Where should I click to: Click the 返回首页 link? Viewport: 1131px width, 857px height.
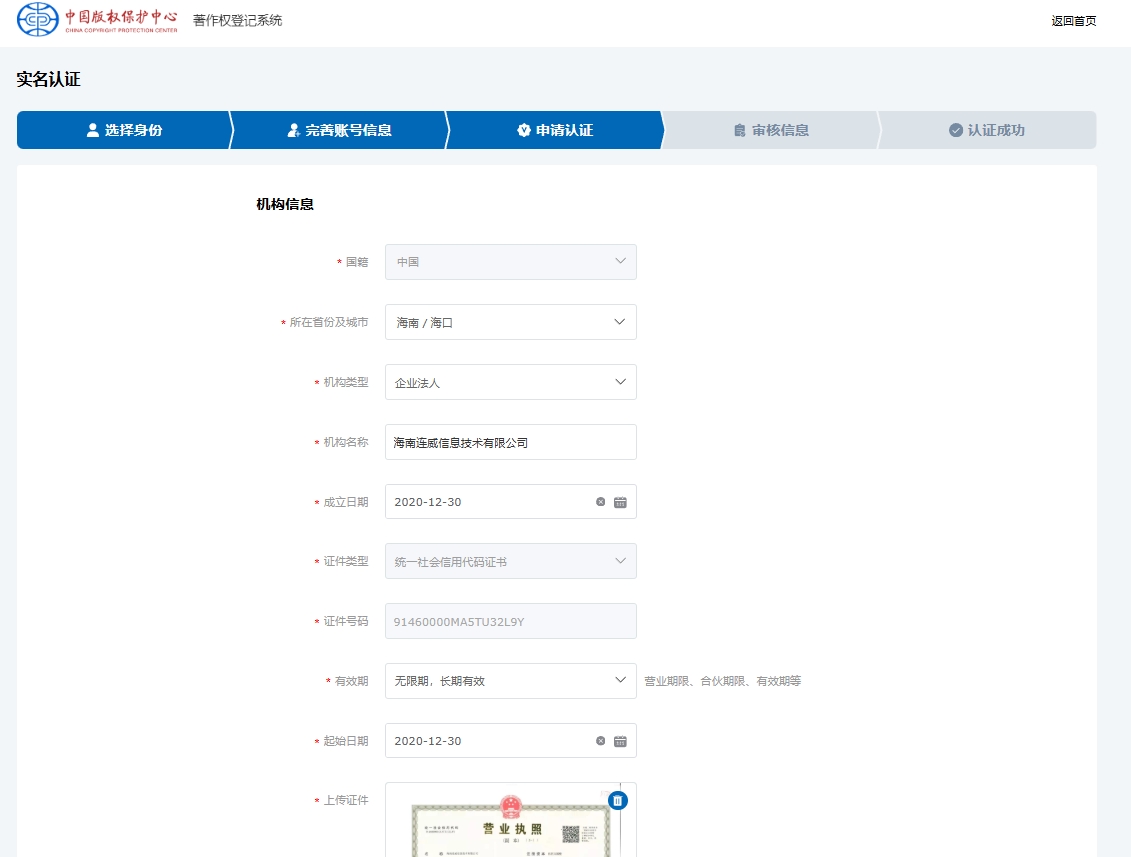1073,21
